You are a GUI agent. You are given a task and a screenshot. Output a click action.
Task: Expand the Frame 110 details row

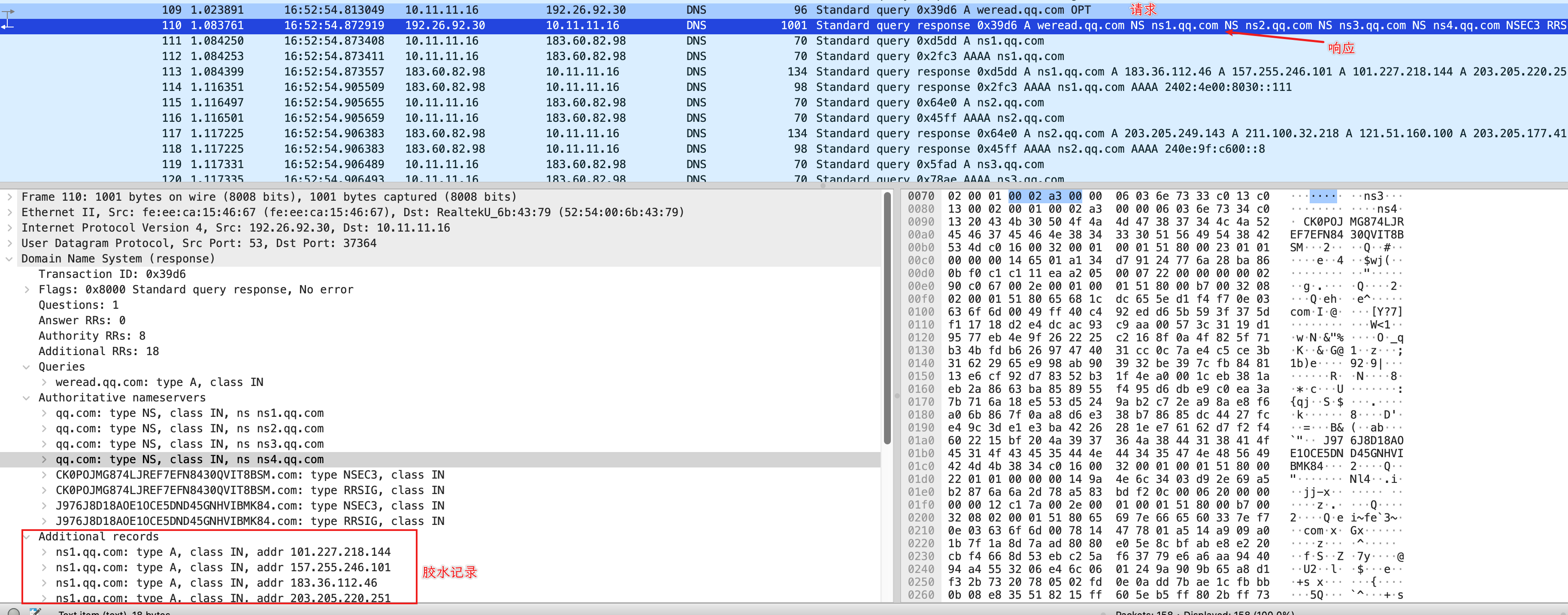point(9,197)
